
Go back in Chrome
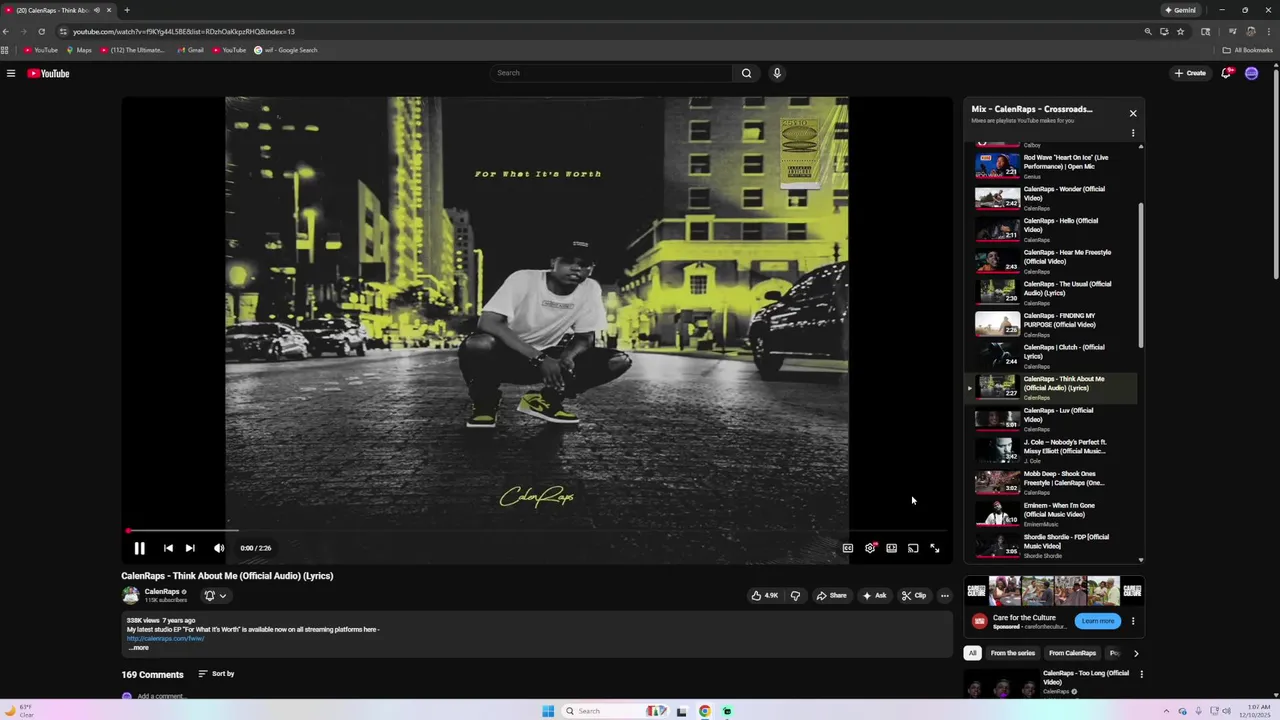pyautogui.click(x=6, y=31)
